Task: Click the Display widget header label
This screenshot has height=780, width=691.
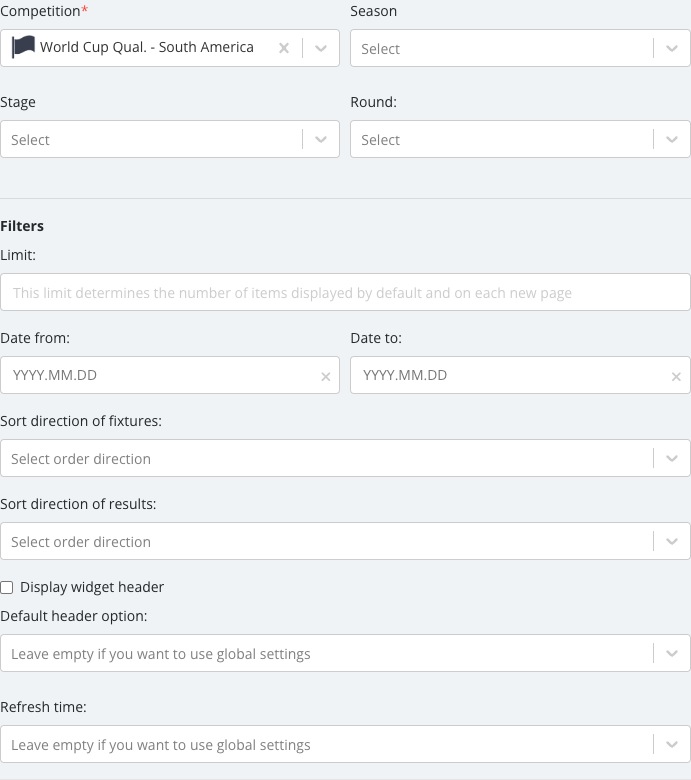Action: 92,587
